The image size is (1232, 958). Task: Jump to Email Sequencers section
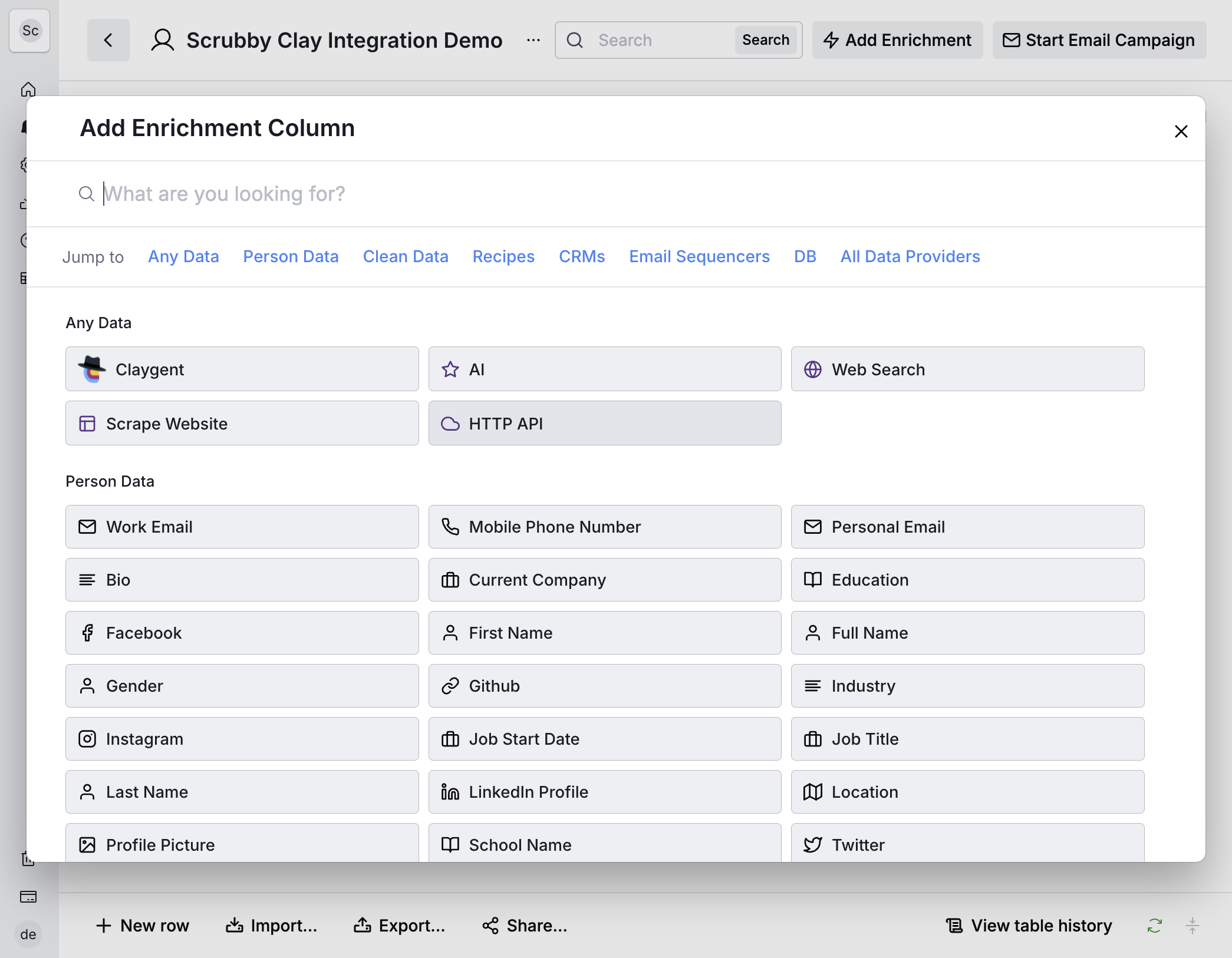699,256
